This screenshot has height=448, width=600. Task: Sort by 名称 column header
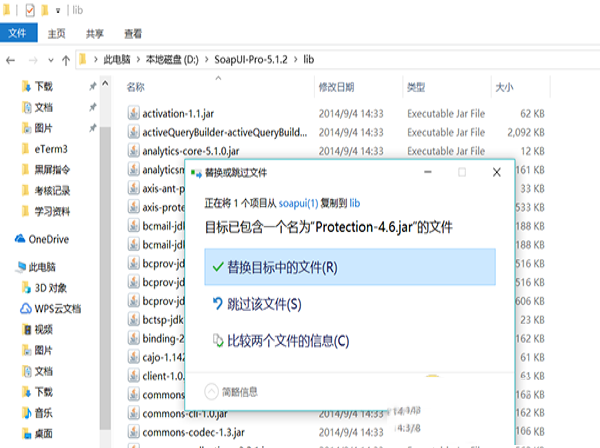coord(135,87)
